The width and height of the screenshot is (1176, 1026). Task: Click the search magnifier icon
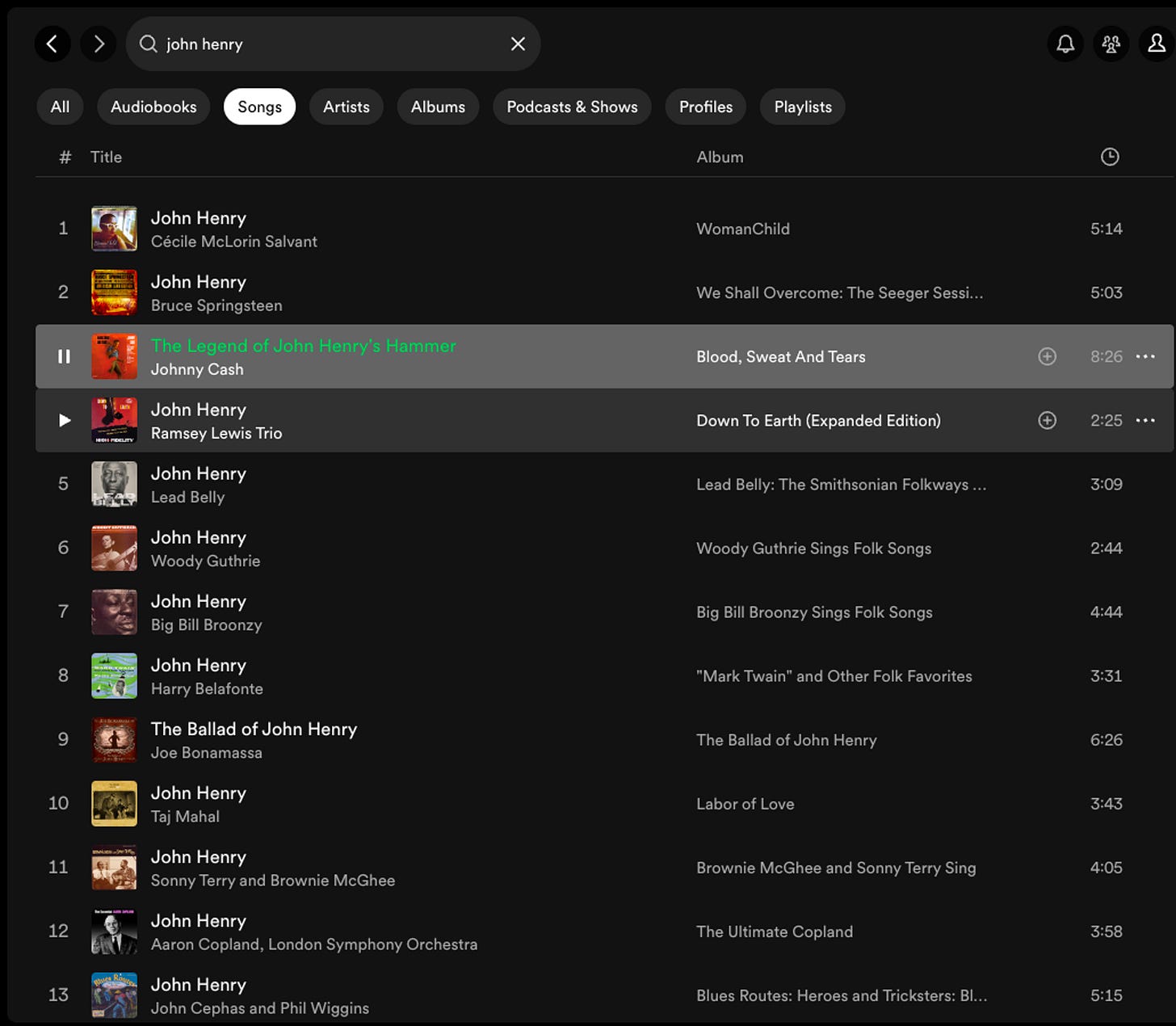coord(149,44)
